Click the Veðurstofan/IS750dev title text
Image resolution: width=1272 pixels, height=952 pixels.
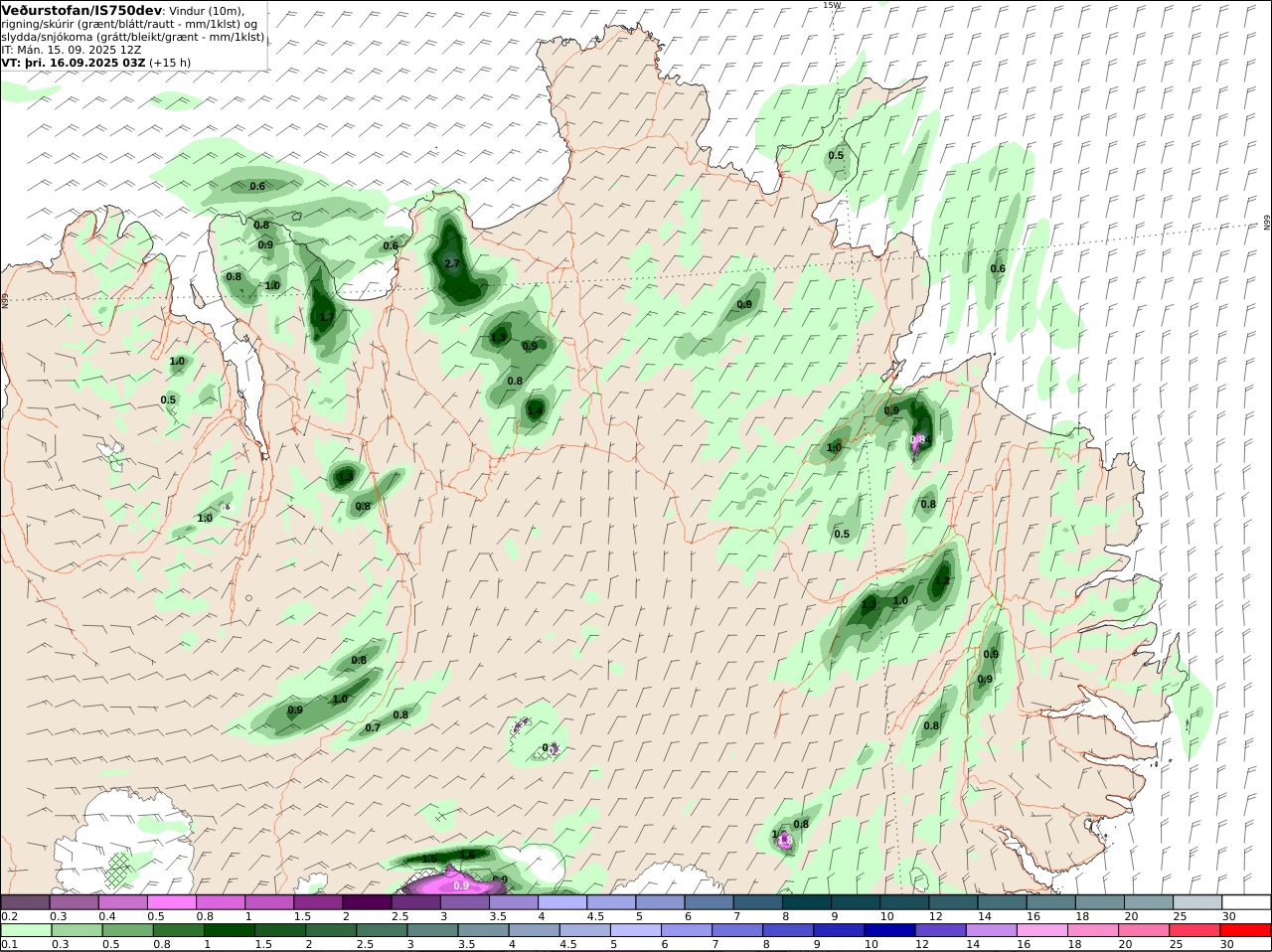[x=81, y=10]
